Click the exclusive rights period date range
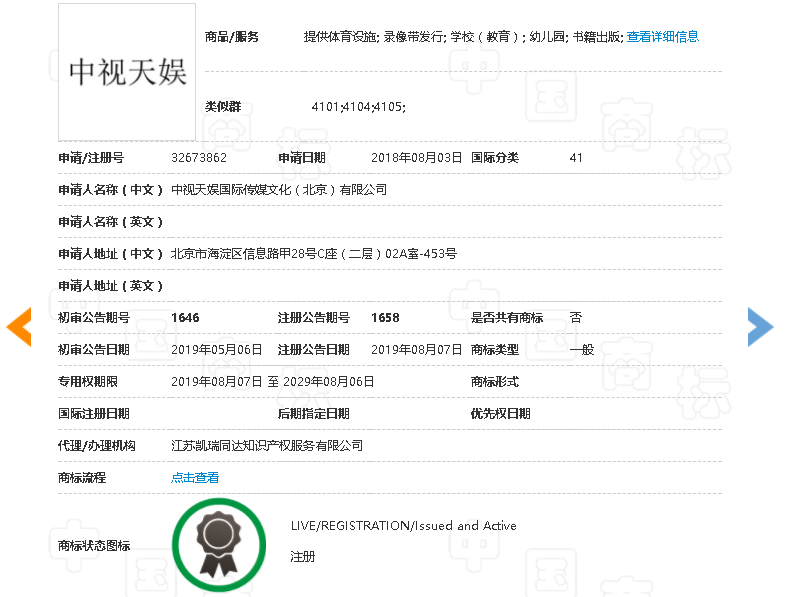The width and height of the screenshot is (787, 597). (272, 382)
